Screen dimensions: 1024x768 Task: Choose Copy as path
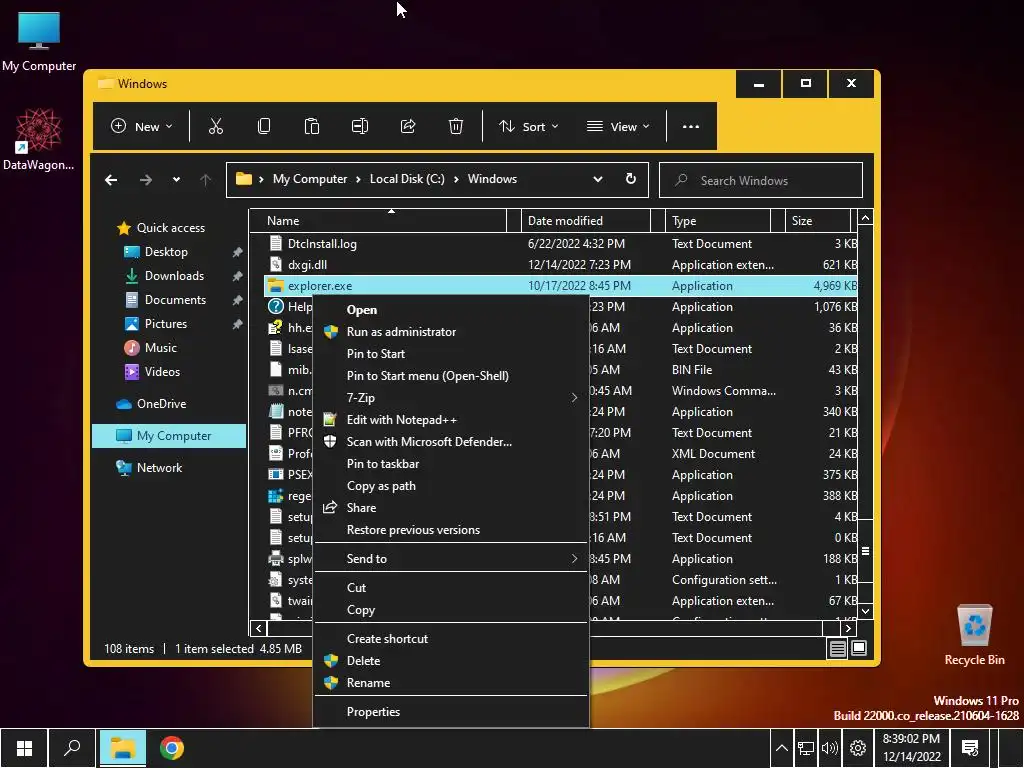click(451, 486)
